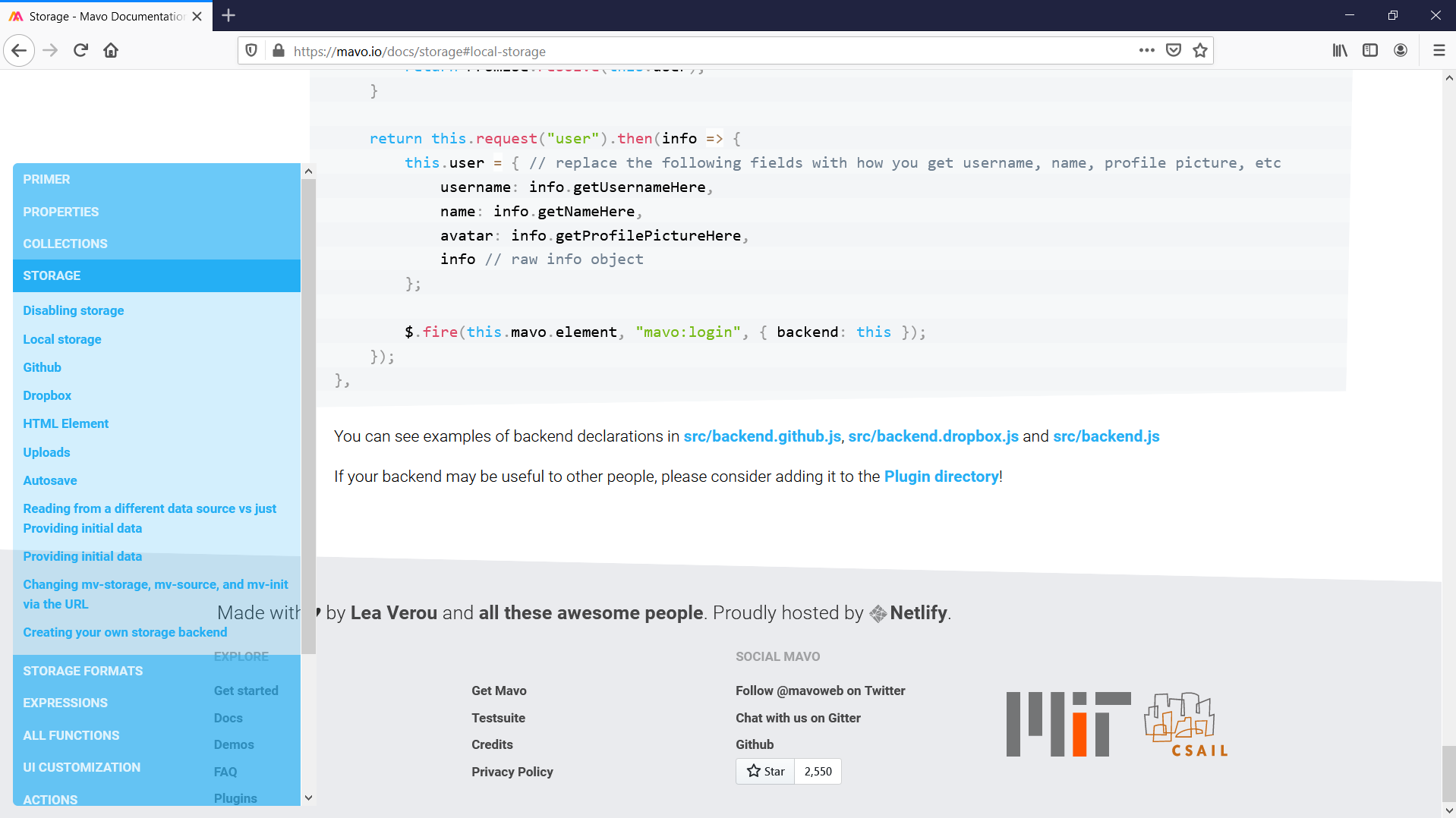Screen dimensions: 1456x818
Task: Bookmark this page with star
Action: (1200, 51)
